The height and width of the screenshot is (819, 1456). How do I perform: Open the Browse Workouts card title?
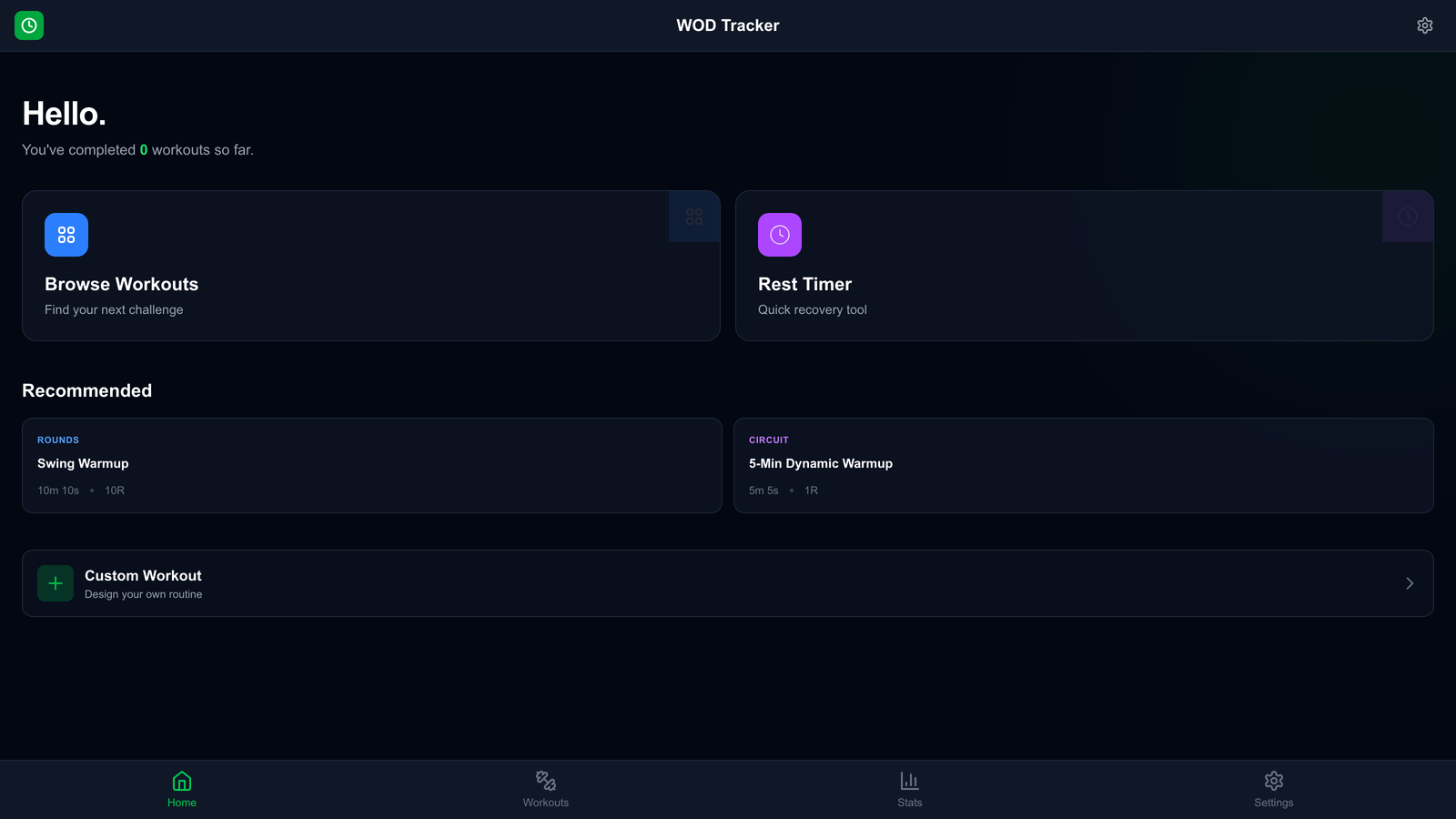pos(121,284)
